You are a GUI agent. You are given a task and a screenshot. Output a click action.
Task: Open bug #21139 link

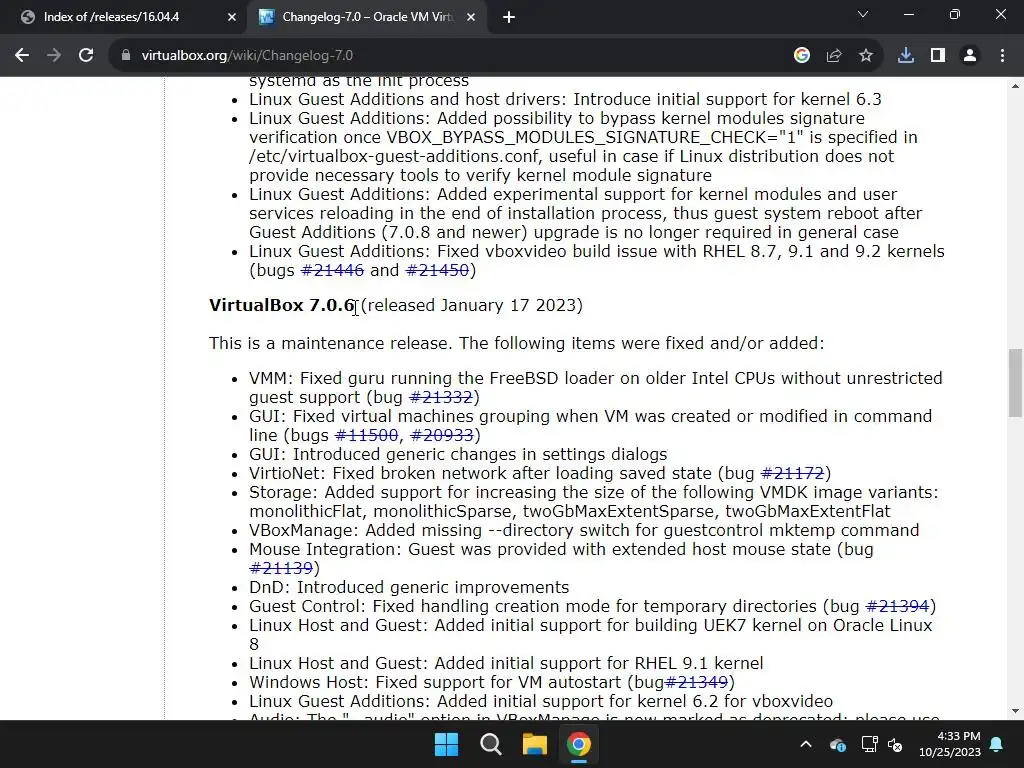281,568
